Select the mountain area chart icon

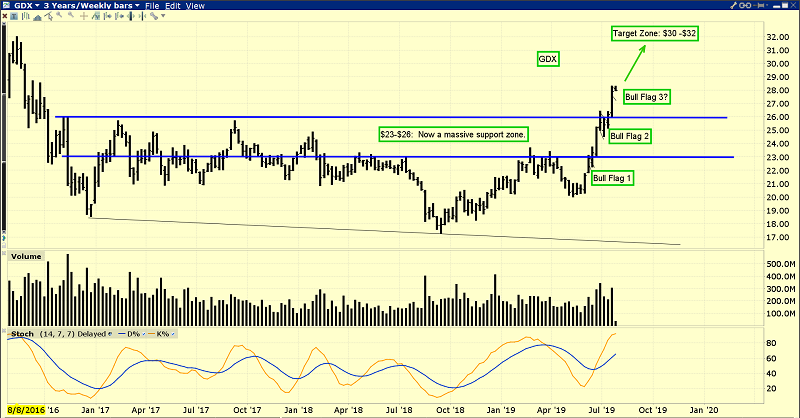click(37, 17)
